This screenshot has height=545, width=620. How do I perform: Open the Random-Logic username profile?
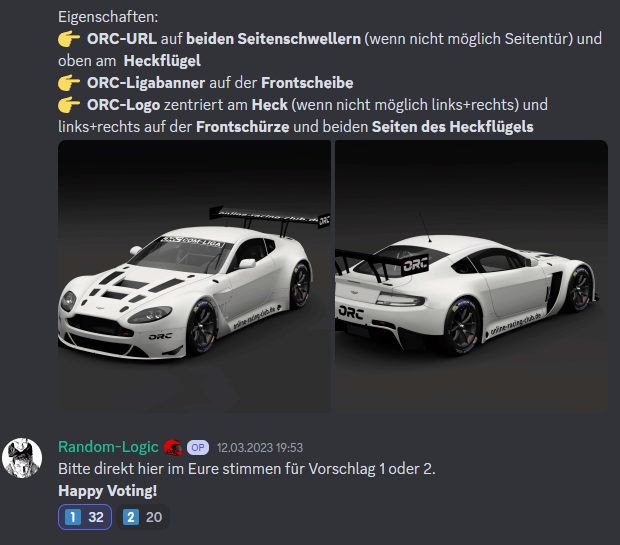coord(108,447)
